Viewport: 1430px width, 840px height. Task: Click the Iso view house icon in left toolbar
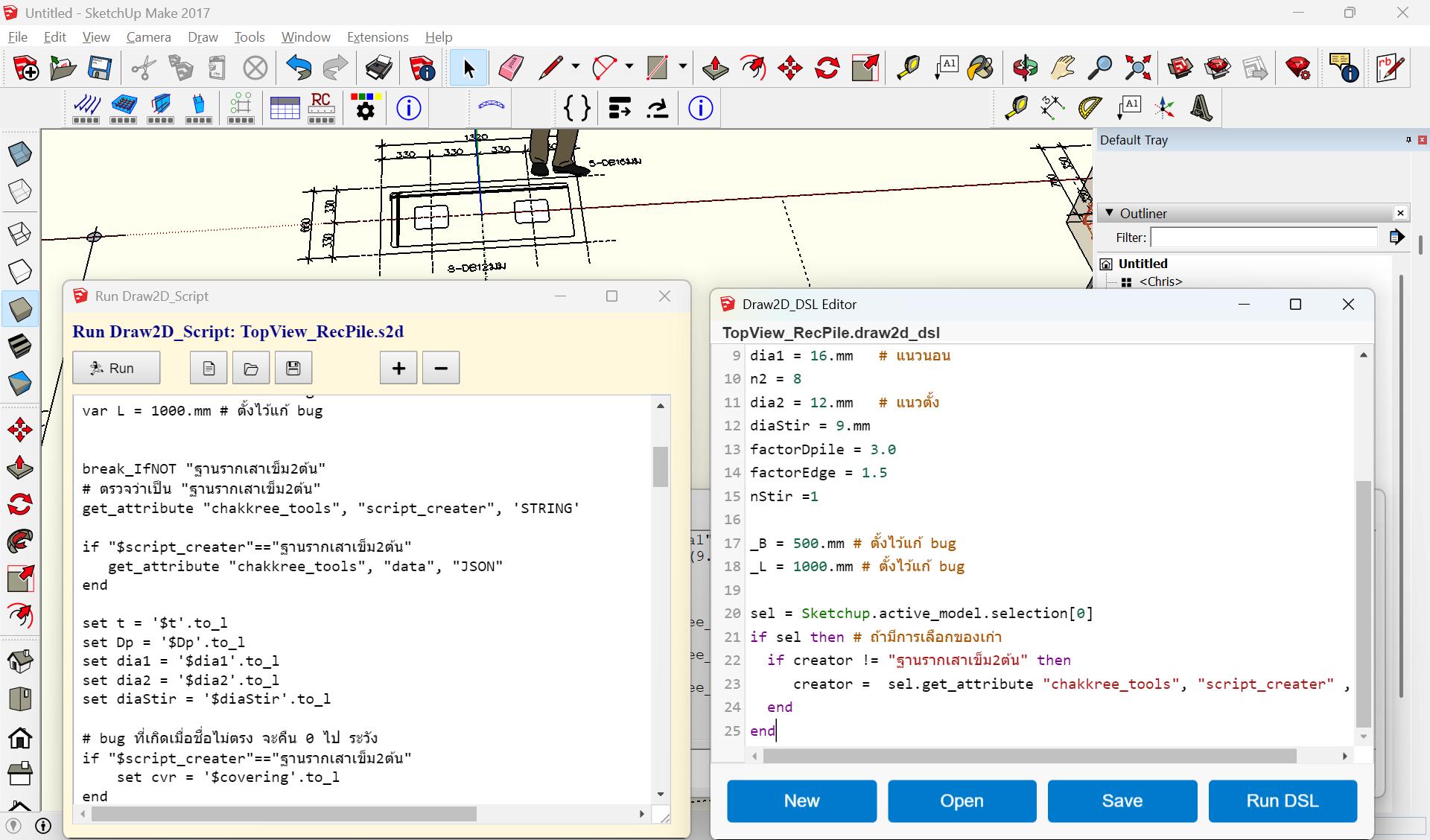pyautogui.click(x=20, y=661)
